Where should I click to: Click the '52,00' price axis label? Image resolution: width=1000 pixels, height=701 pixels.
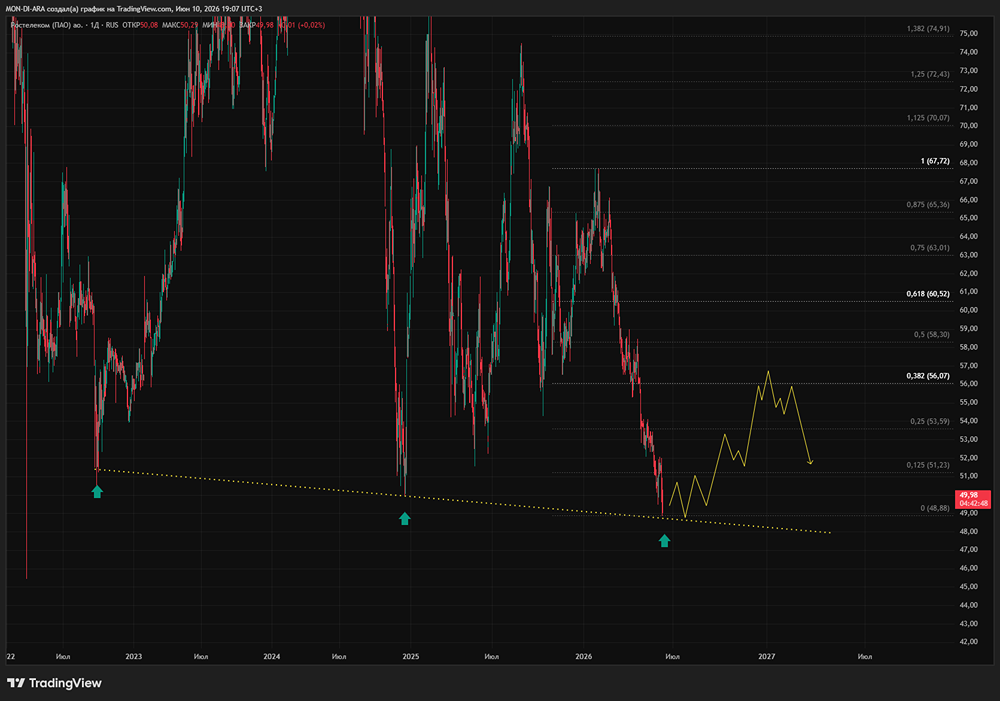(968, 457)
